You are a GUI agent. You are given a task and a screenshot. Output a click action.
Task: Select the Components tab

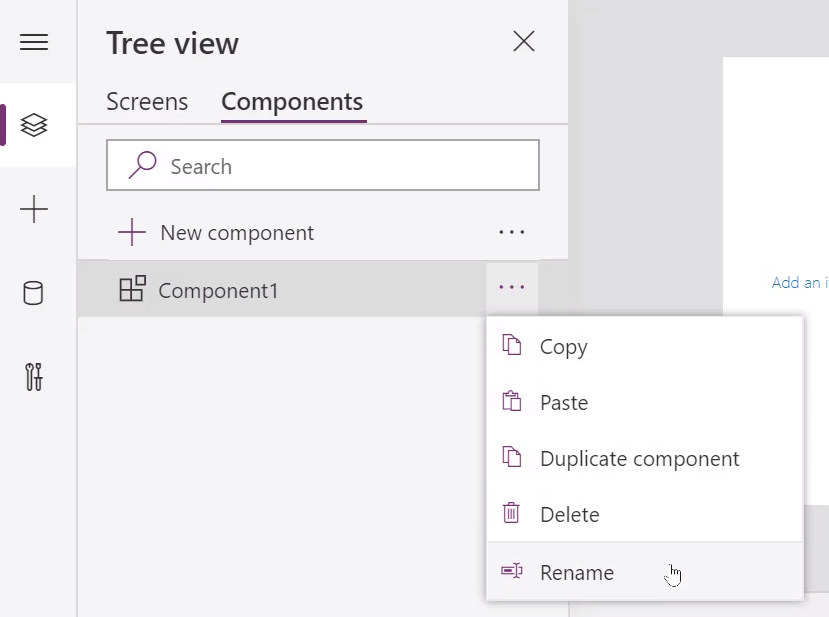click(292, 102)
